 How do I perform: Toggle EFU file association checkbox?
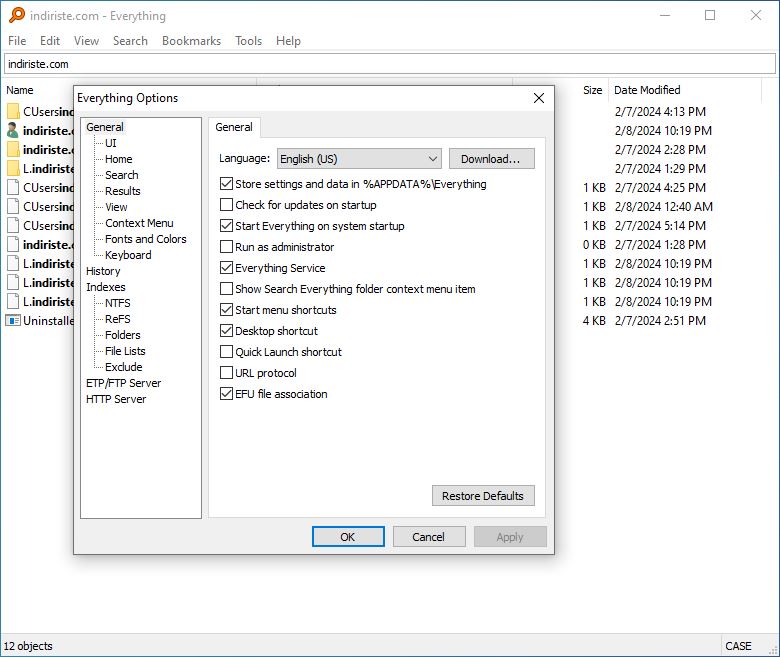pyautogui.click(x=226, y=394)
